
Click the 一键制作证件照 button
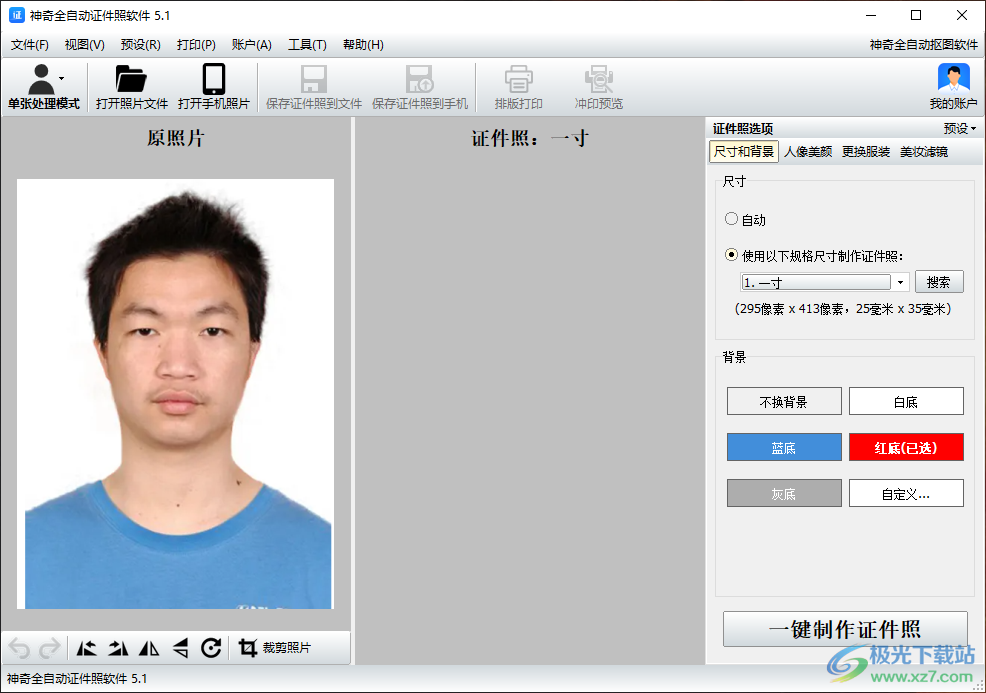click(x=843, y=629)
